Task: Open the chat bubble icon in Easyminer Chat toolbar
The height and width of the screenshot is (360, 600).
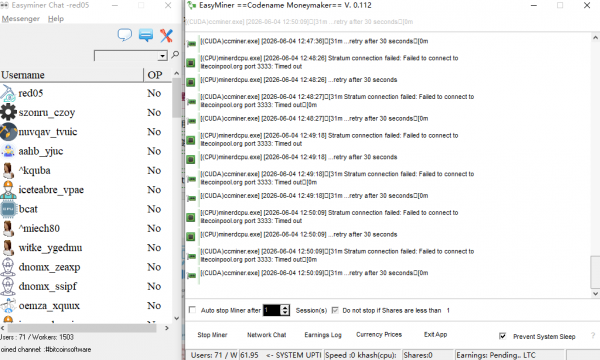Action: click(124, 35)
